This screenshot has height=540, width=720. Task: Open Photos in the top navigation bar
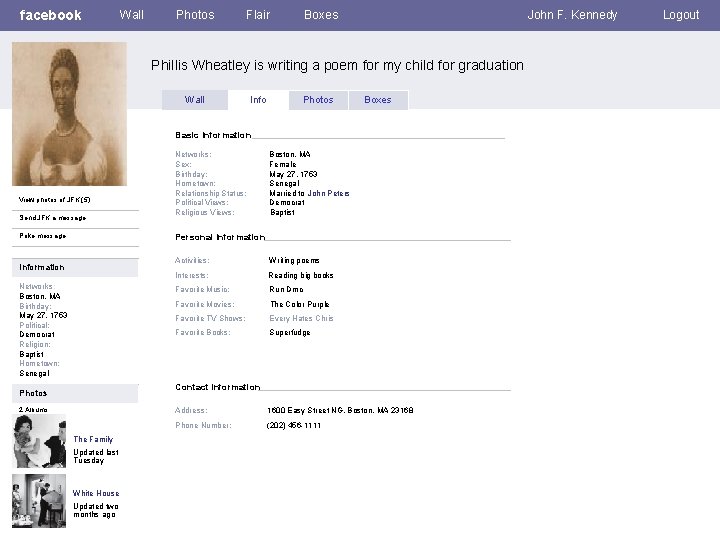(195, 15)
